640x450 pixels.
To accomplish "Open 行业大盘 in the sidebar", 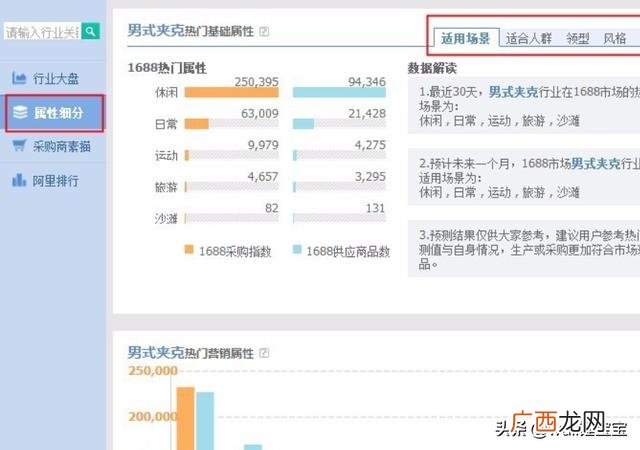I will click(53, 78).
